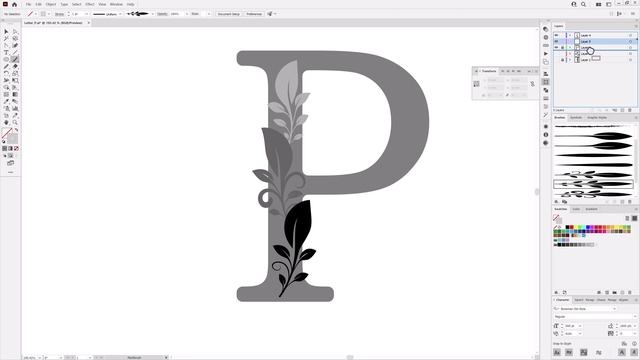Close the Letter P document tab
640x360 pixels.
(x=89, y=23)
